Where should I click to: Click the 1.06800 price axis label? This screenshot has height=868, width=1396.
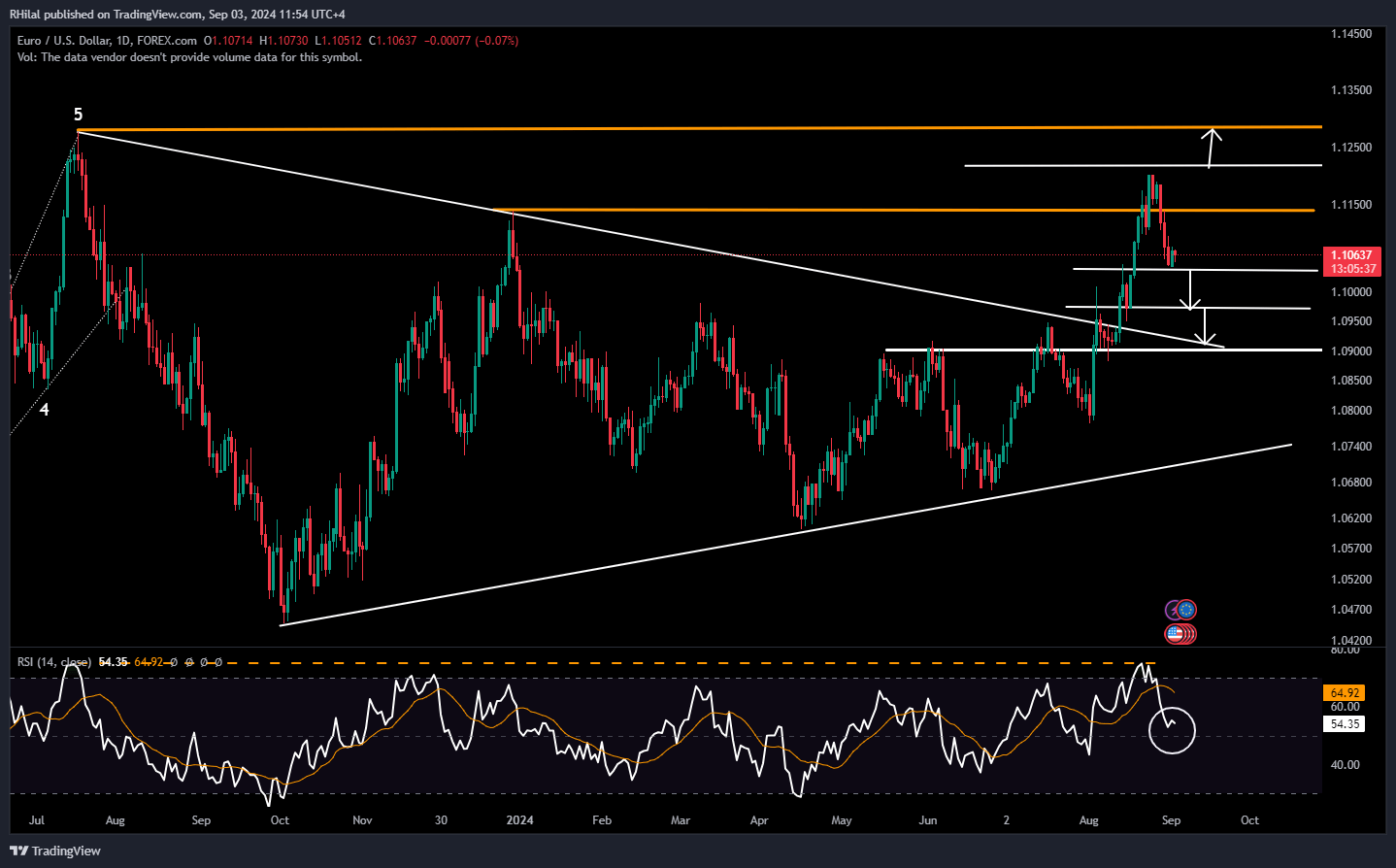click(x=1351, y=483)
